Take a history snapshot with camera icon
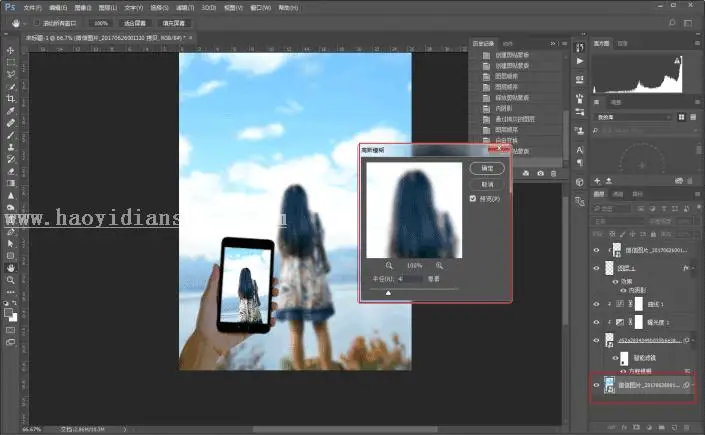Viewport: 705px width, 435px height. click(x=540, y=173)
